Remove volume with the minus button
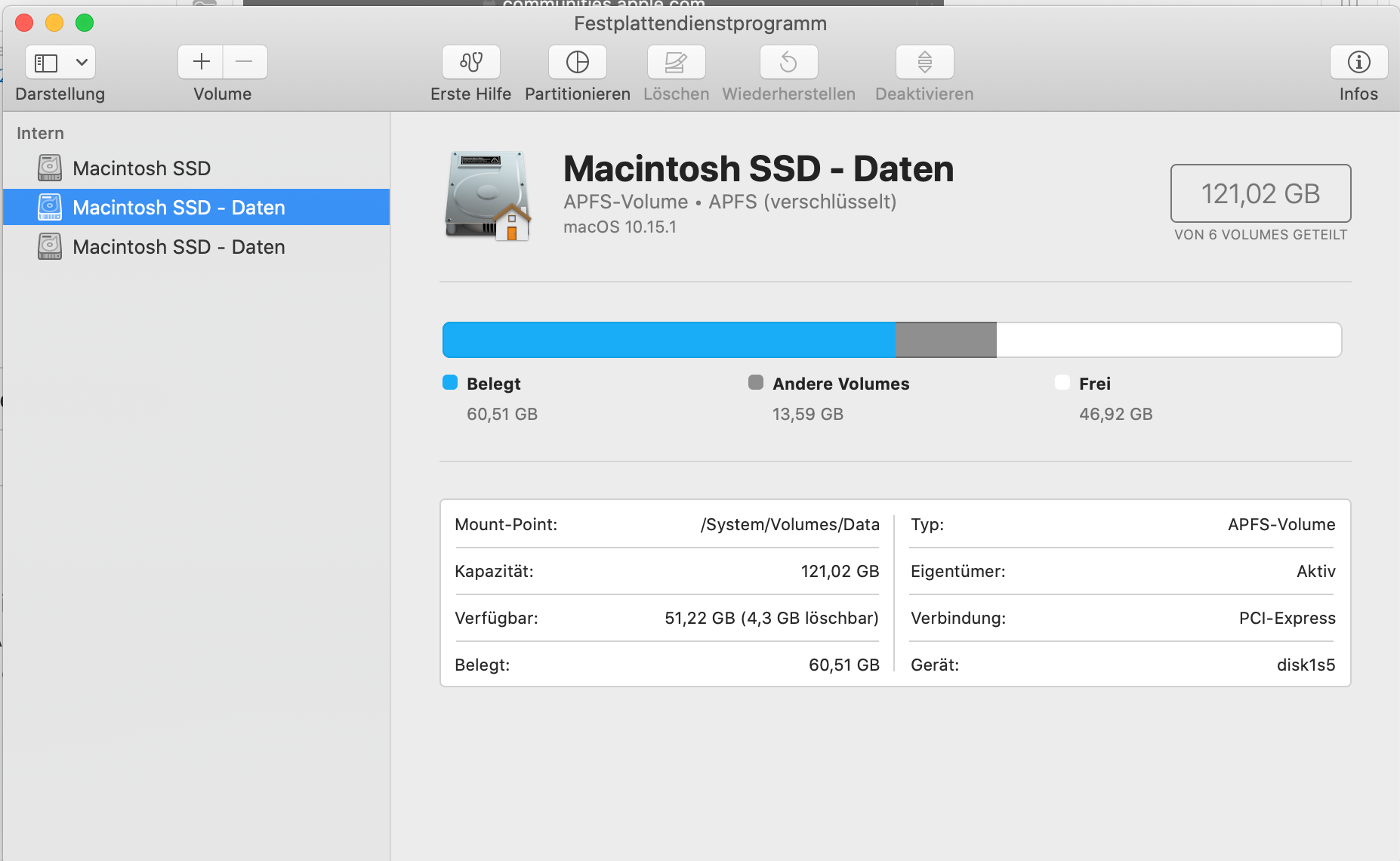 244,62
